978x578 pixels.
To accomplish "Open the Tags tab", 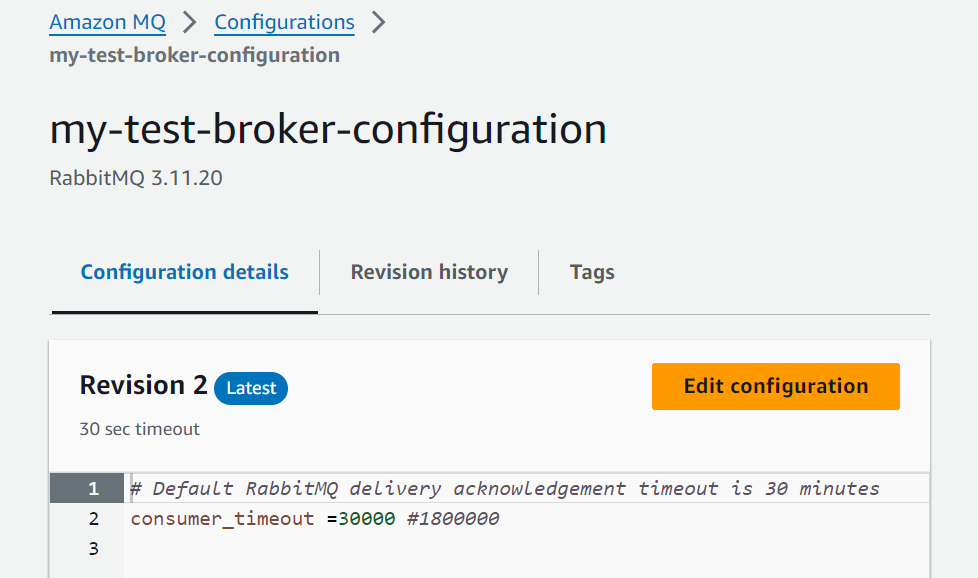I will pyautogui.click(x=592, y=272).
